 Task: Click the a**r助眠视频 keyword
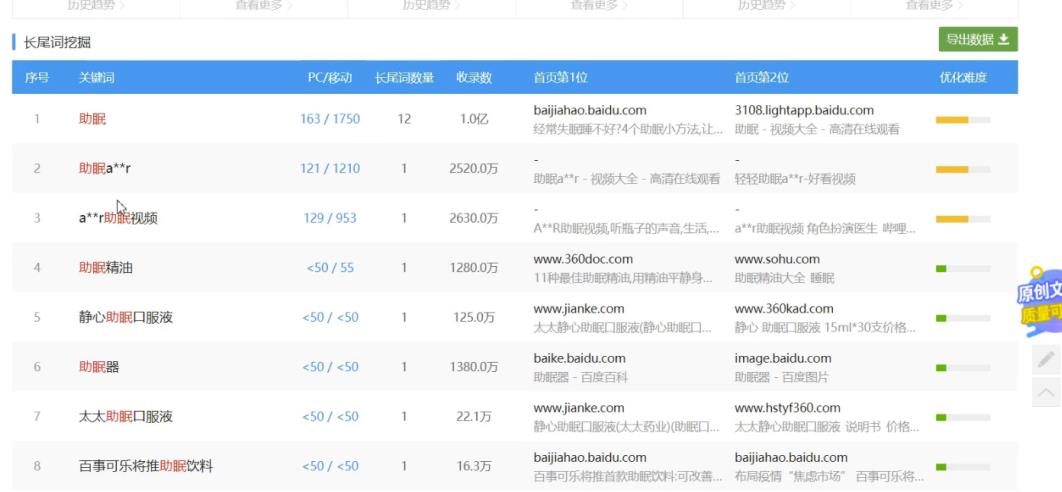(118, 218)
